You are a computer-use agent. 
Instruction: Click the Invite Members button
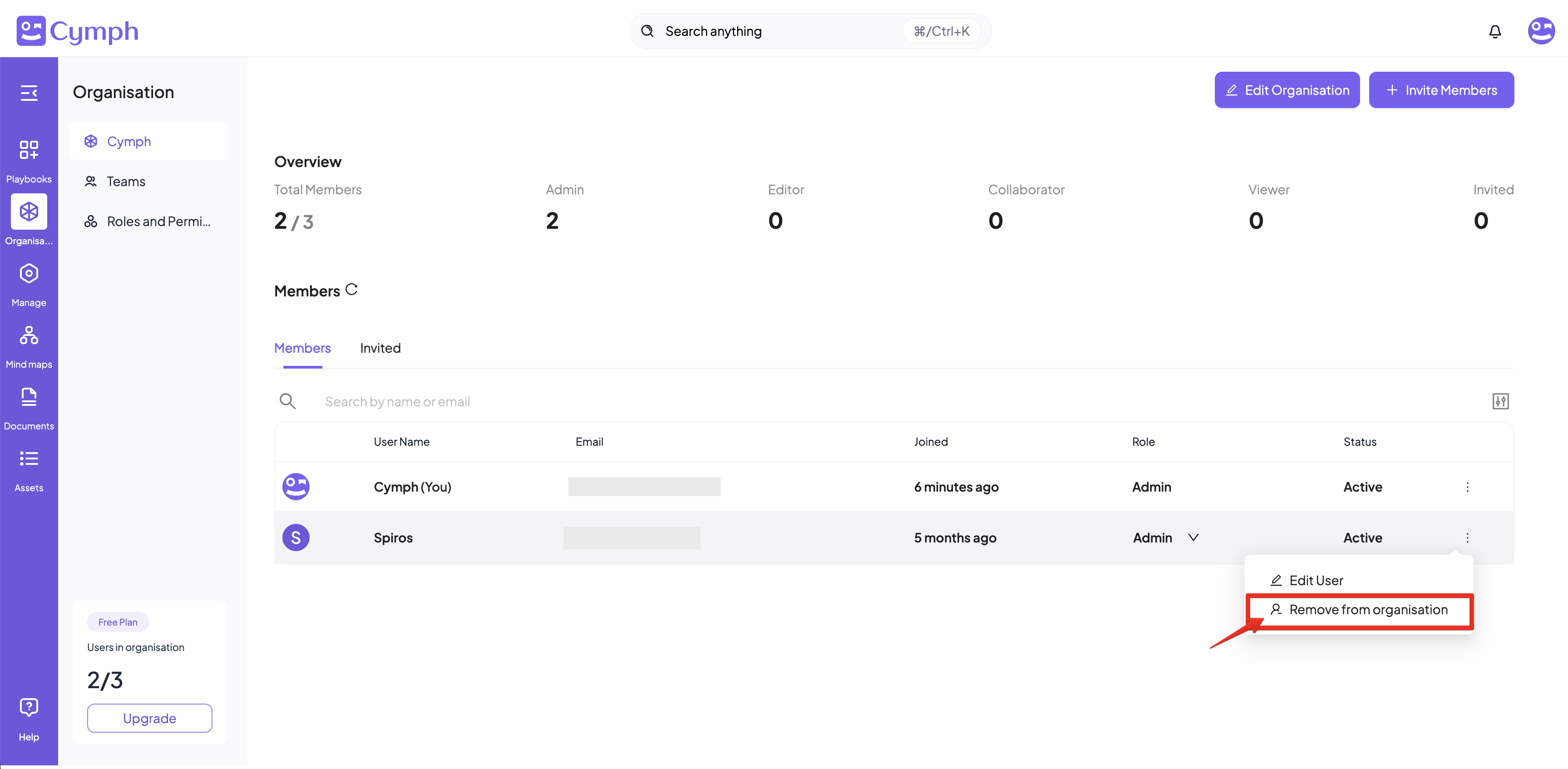click(1441, 90)
